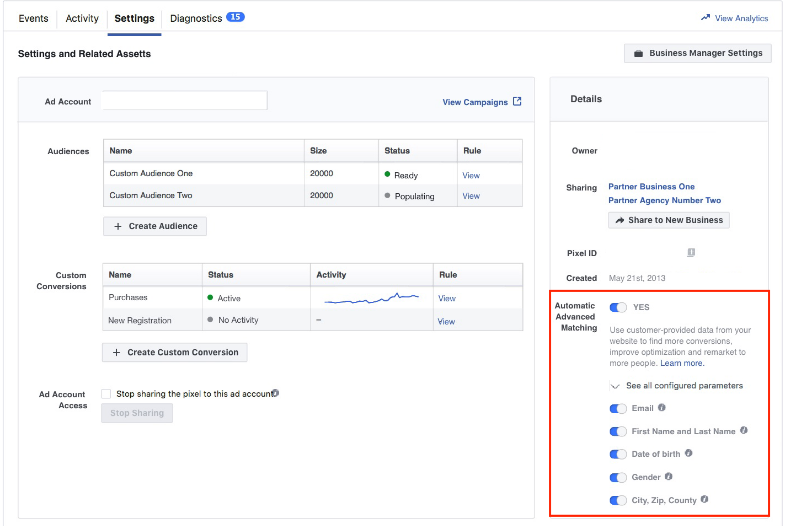The height and width of the screenshot is (526, 786).
Task: Click Ready status of Audience One
Action: (406, 176)
